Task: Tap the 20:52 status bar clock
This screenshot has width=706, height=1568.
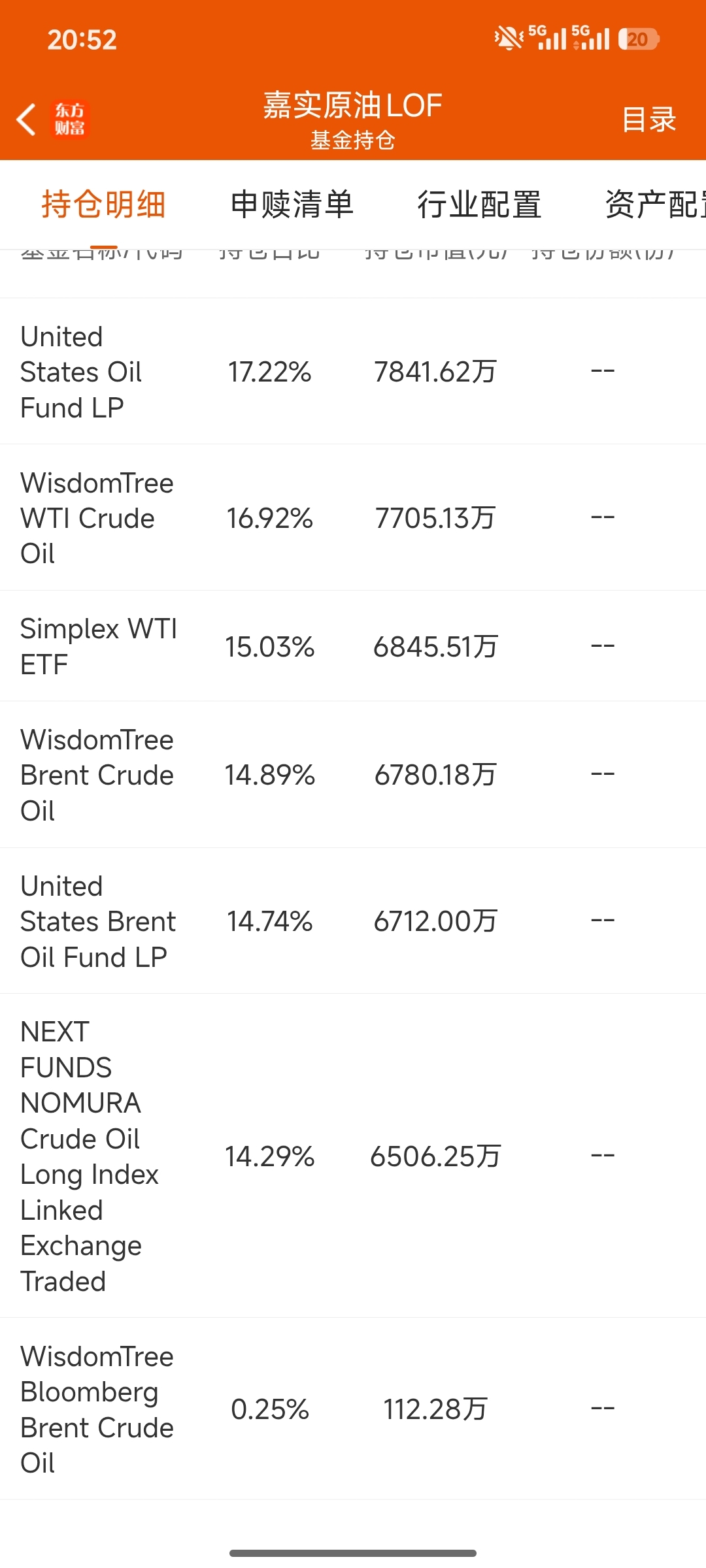Action: point(82,40)
